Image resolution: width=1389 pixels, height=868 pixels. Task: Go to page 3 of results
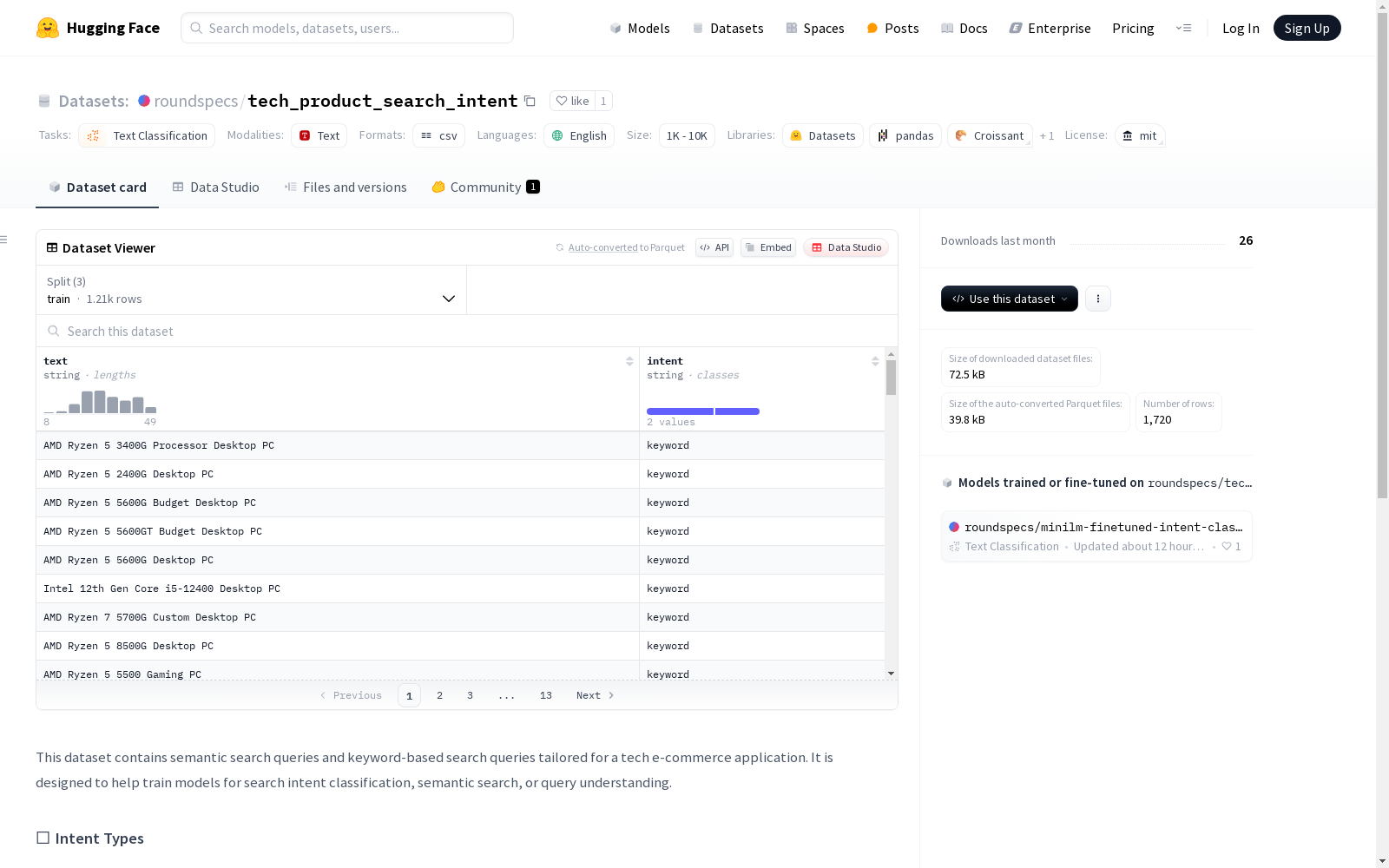470,695
